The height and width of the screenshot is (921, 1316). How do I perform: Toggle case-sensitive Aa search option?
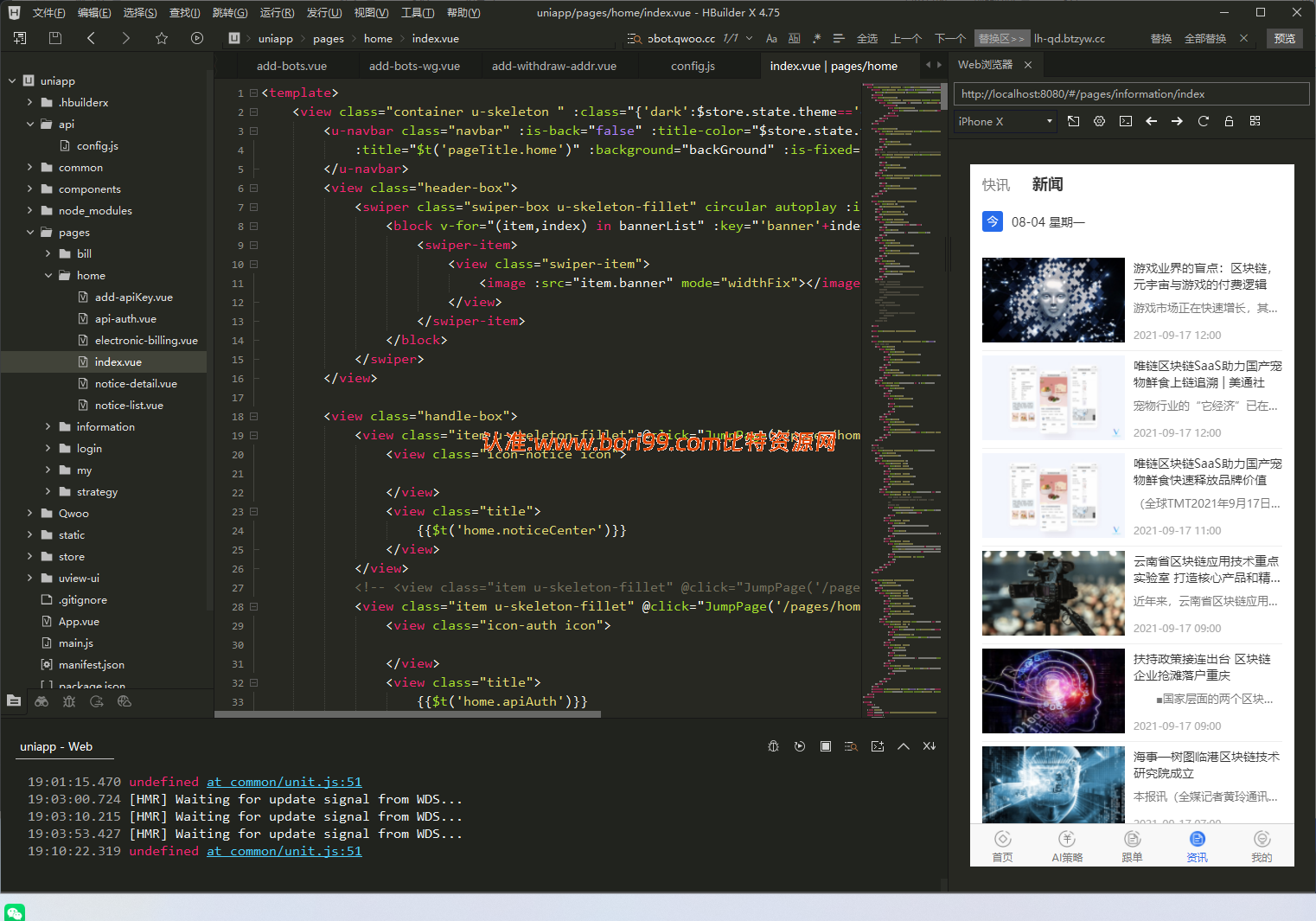[771, 39]
